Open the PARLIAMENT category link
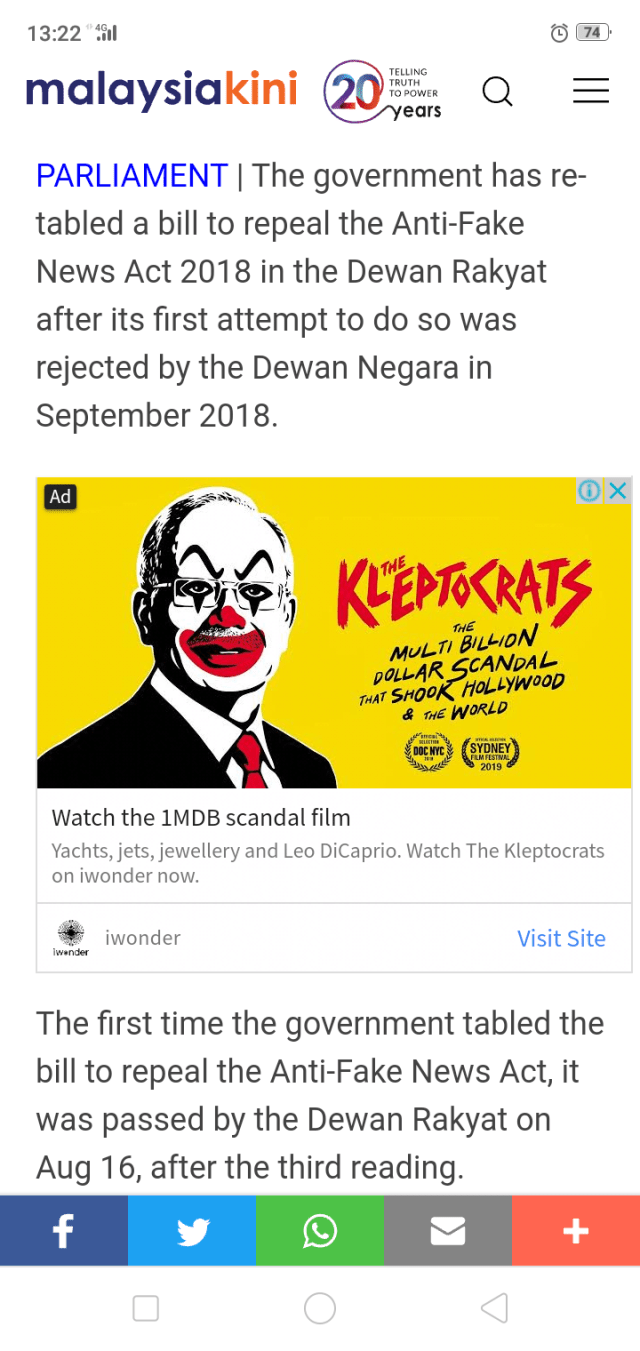 pyautogui.click(x=132, y=176)
